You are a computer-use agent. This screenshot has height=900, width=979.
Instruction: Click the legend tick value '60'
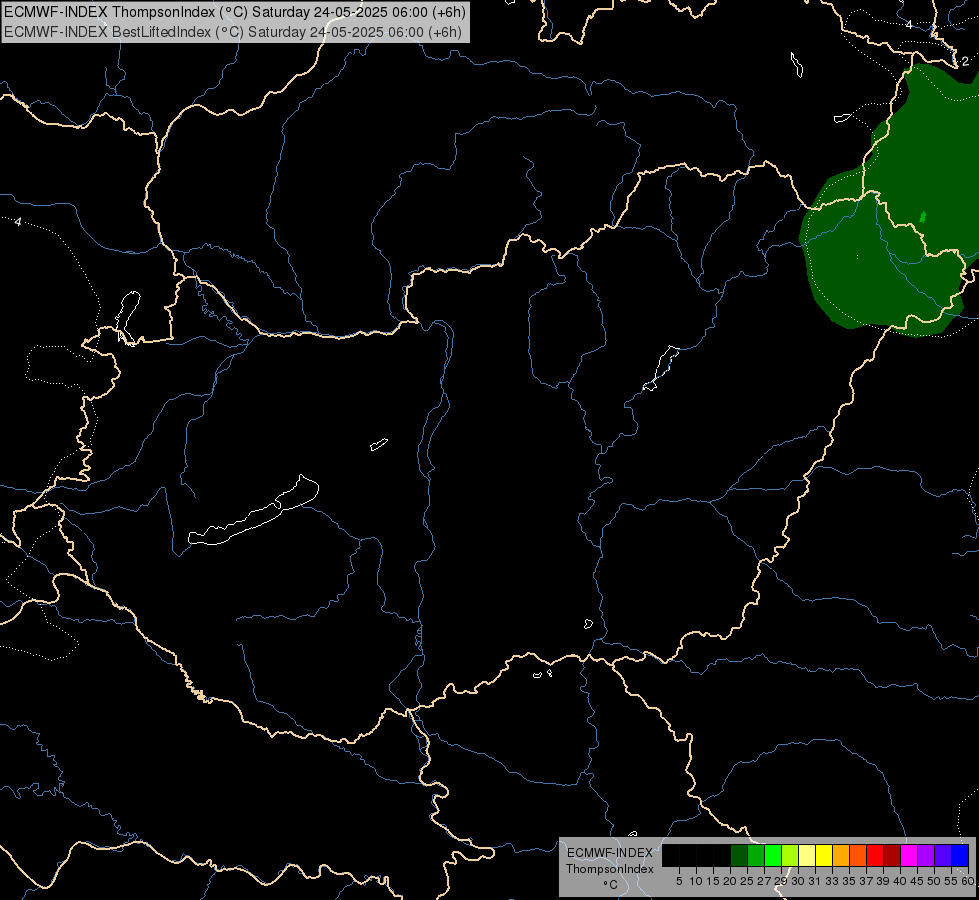tap(968, 881)
